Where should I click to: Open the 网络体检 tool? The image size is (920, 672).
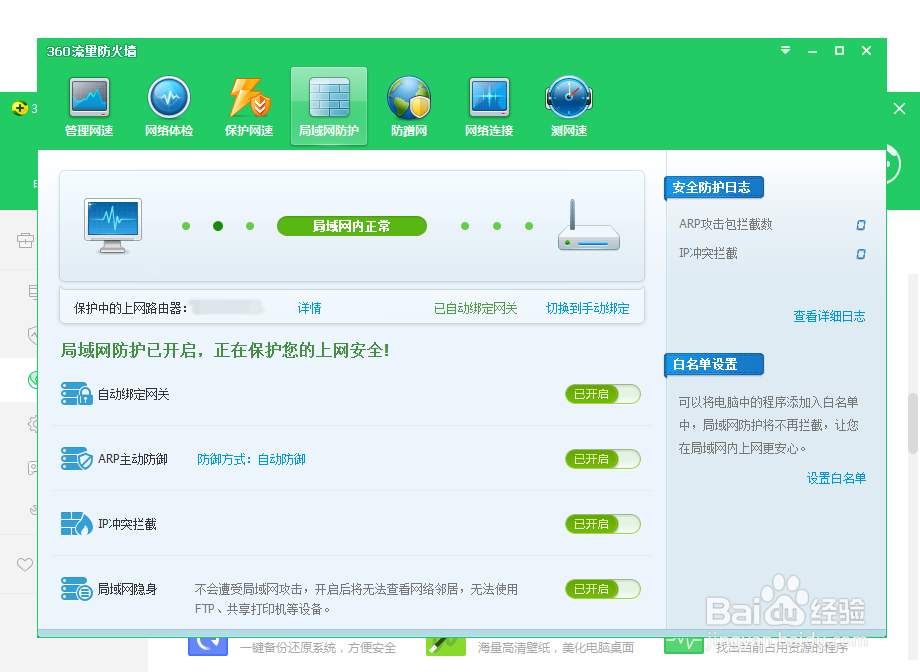(168, 107)
